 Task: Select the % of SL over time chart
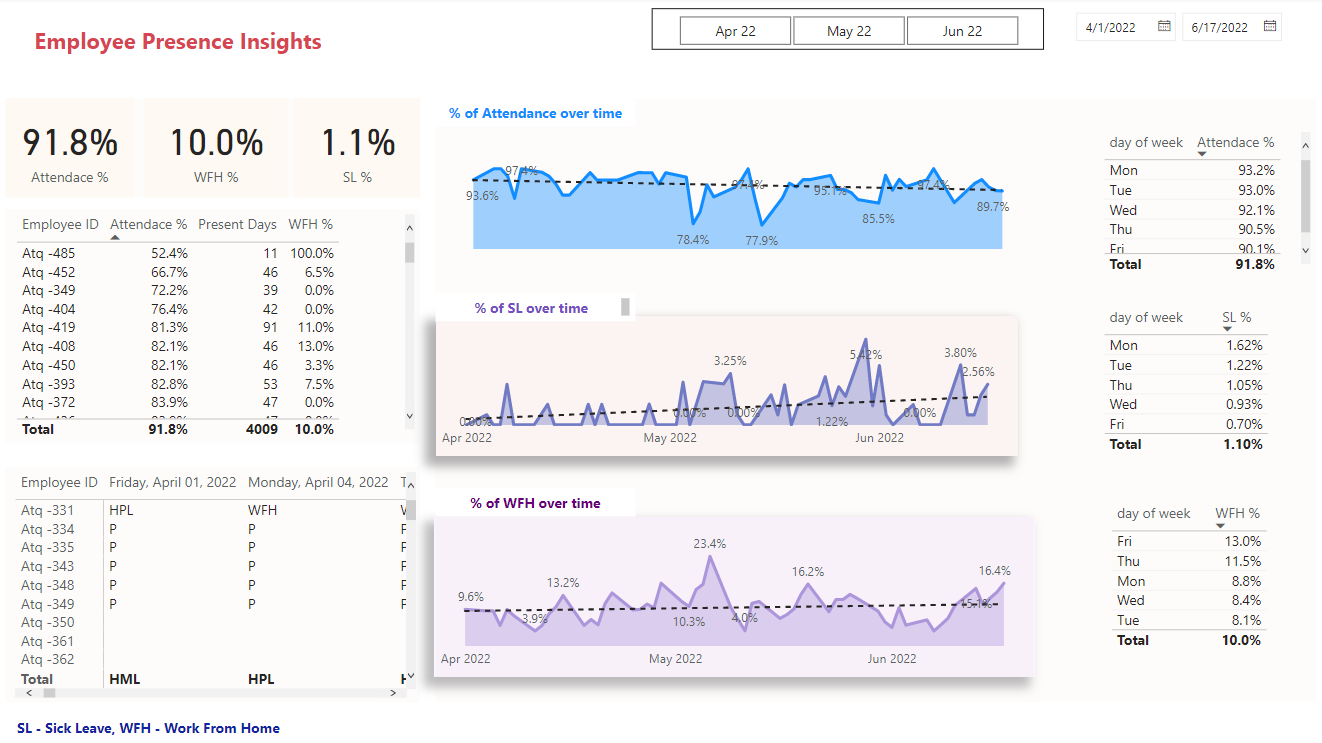pos(725,385)
